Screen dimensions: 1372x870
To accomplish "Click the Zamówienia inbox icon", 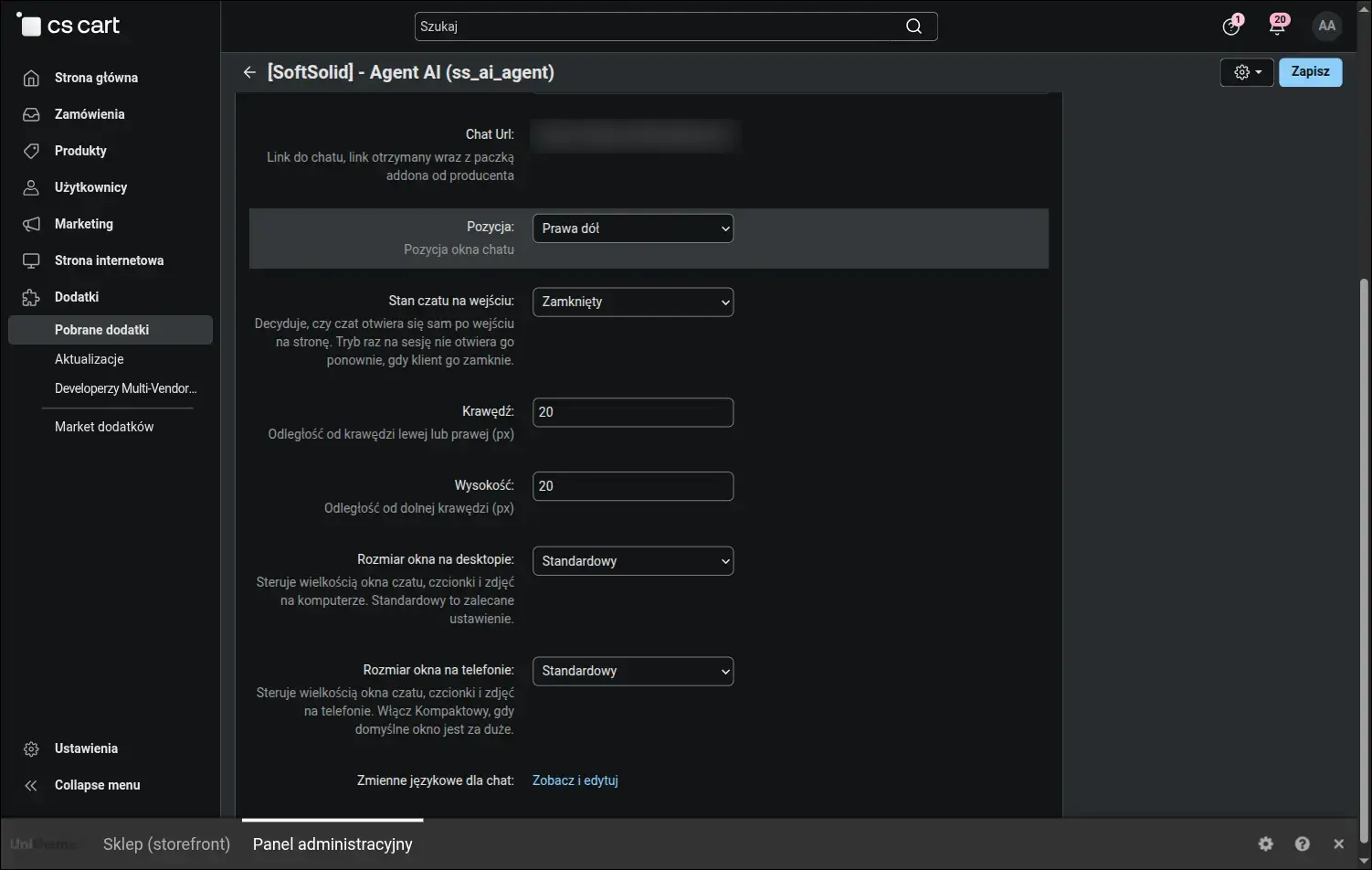I will pos(31,114).
